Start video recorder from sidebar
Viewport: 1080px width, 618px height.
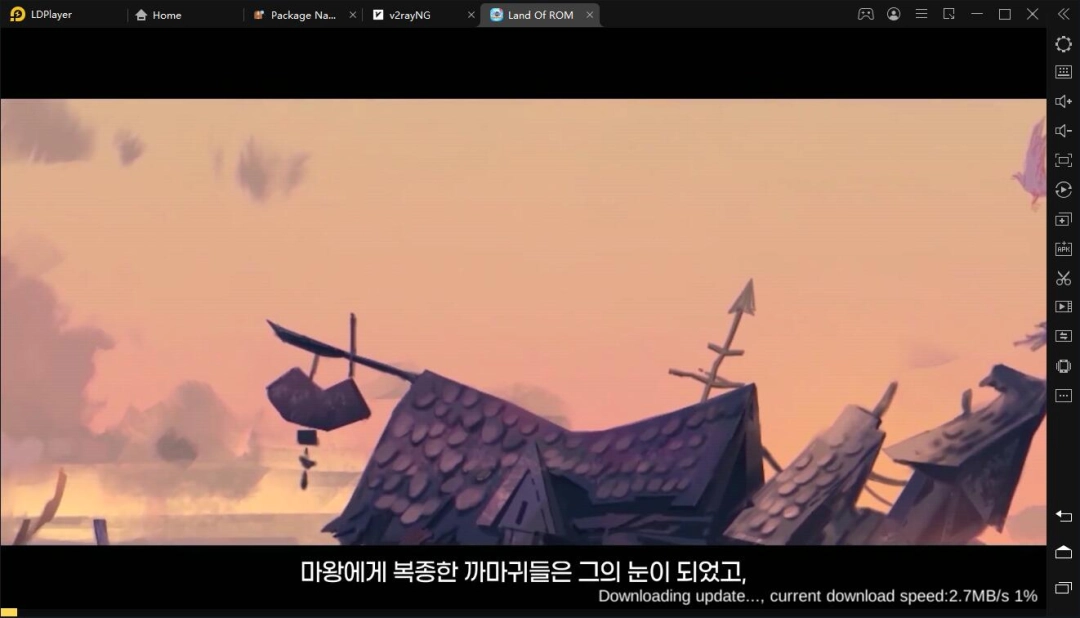pyautogui.click(x=1063, y=307)
